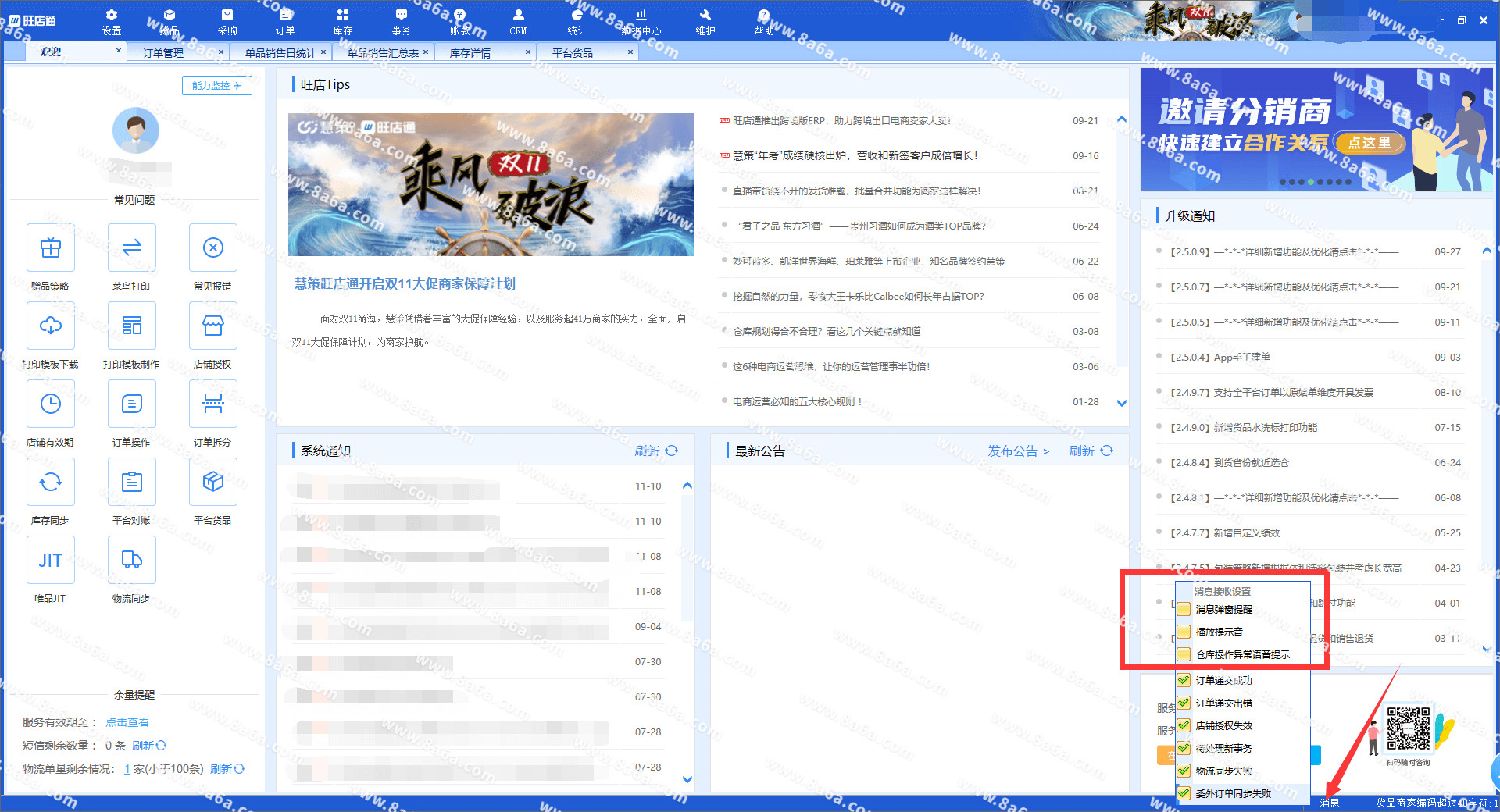Switch to the 平台货品 tab
1500x812 pixels.
click(x=573, y=52)
